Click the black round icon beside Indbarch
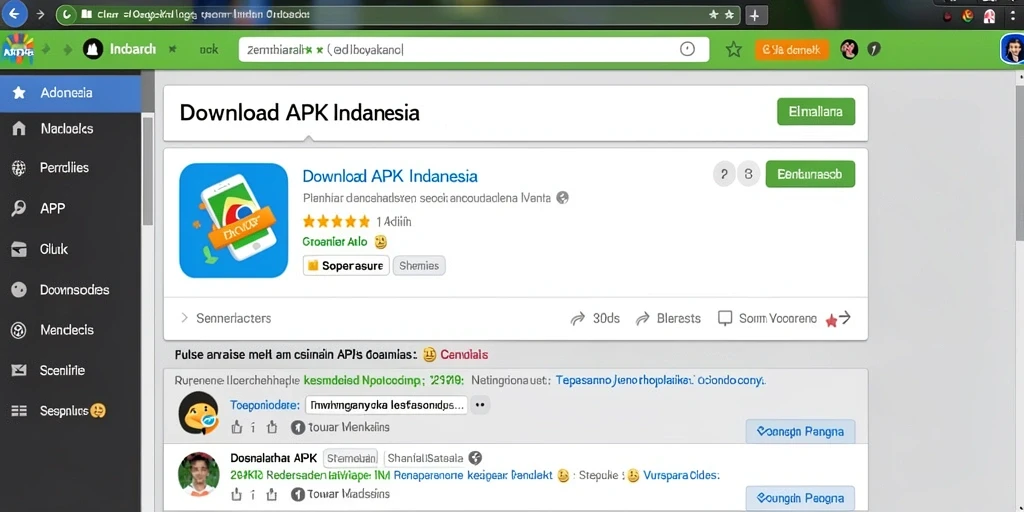 93,49
